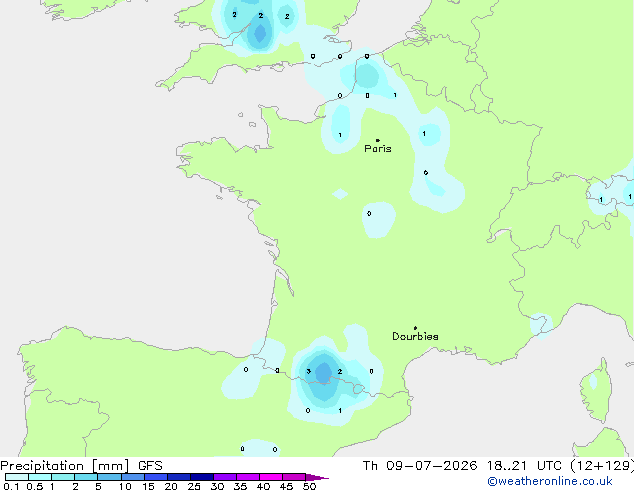The width and height of the screenshot is (634, 490).
Task: Click the Dourbies location dot
Action: [415, 328]
